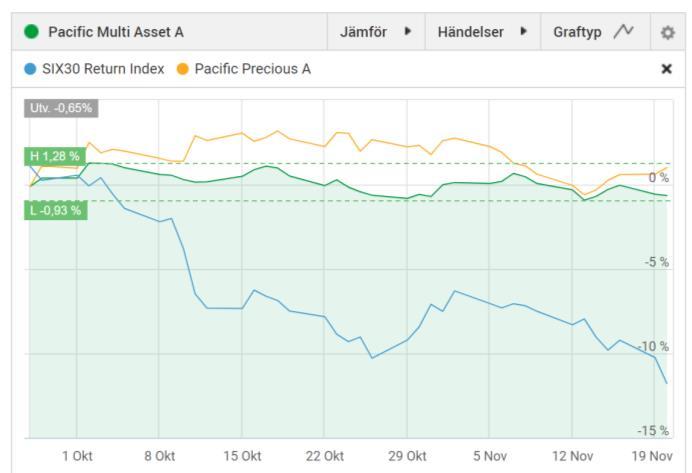Click the green Pacific Multi Asset A dot
The image size is (692, 473).
point(31,32)
